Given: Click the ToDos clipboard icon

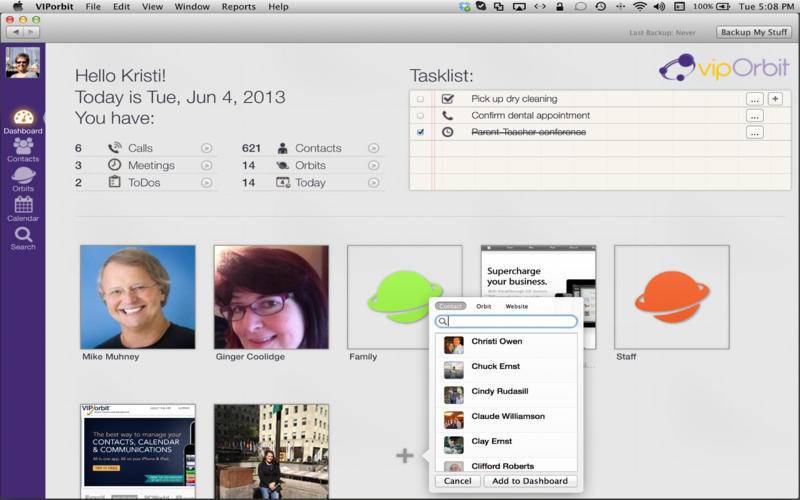Looking at the screenshot, I should coord(115,182).
